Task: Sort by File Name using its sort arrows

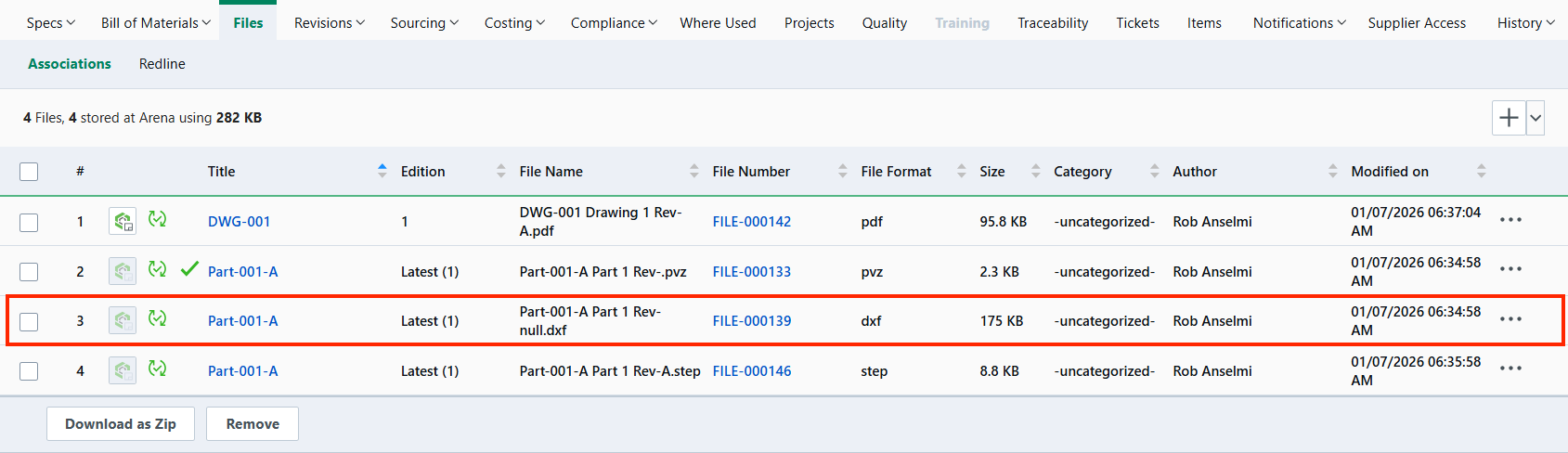Action: point(694,171)
